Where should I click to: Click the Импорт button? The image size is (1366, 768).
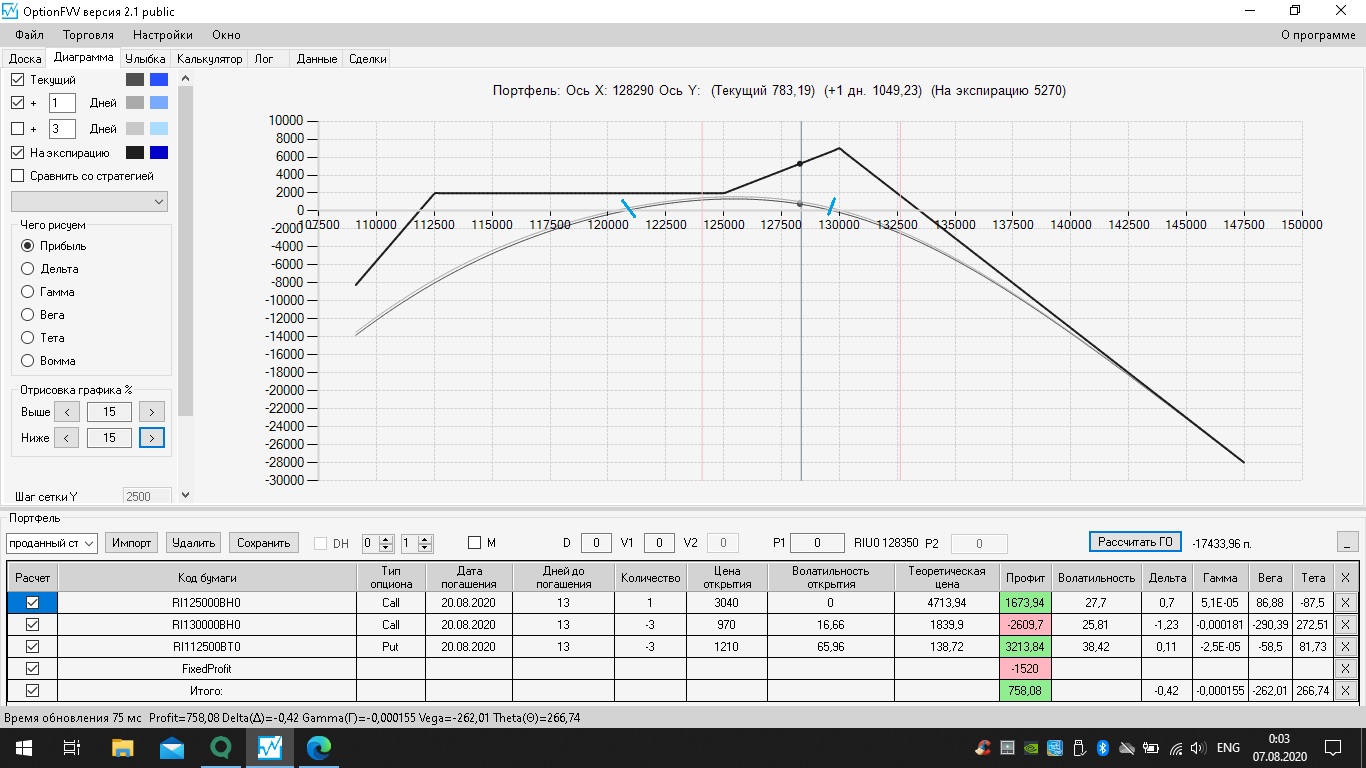(x=132, y=543)
